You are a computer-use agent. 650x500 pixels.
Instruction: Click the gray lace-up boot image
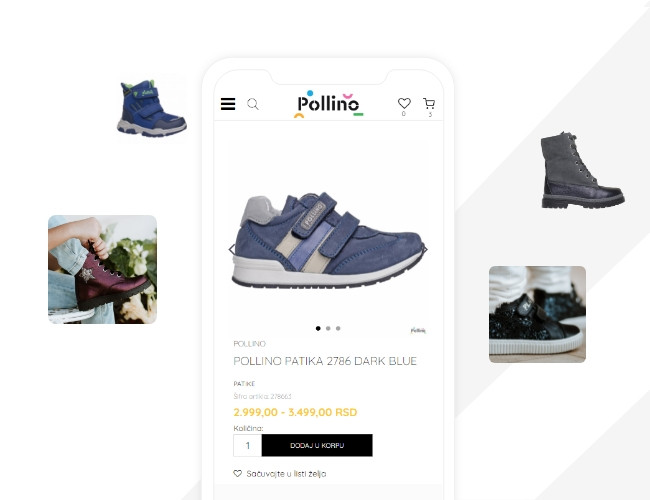pos(582,170)
